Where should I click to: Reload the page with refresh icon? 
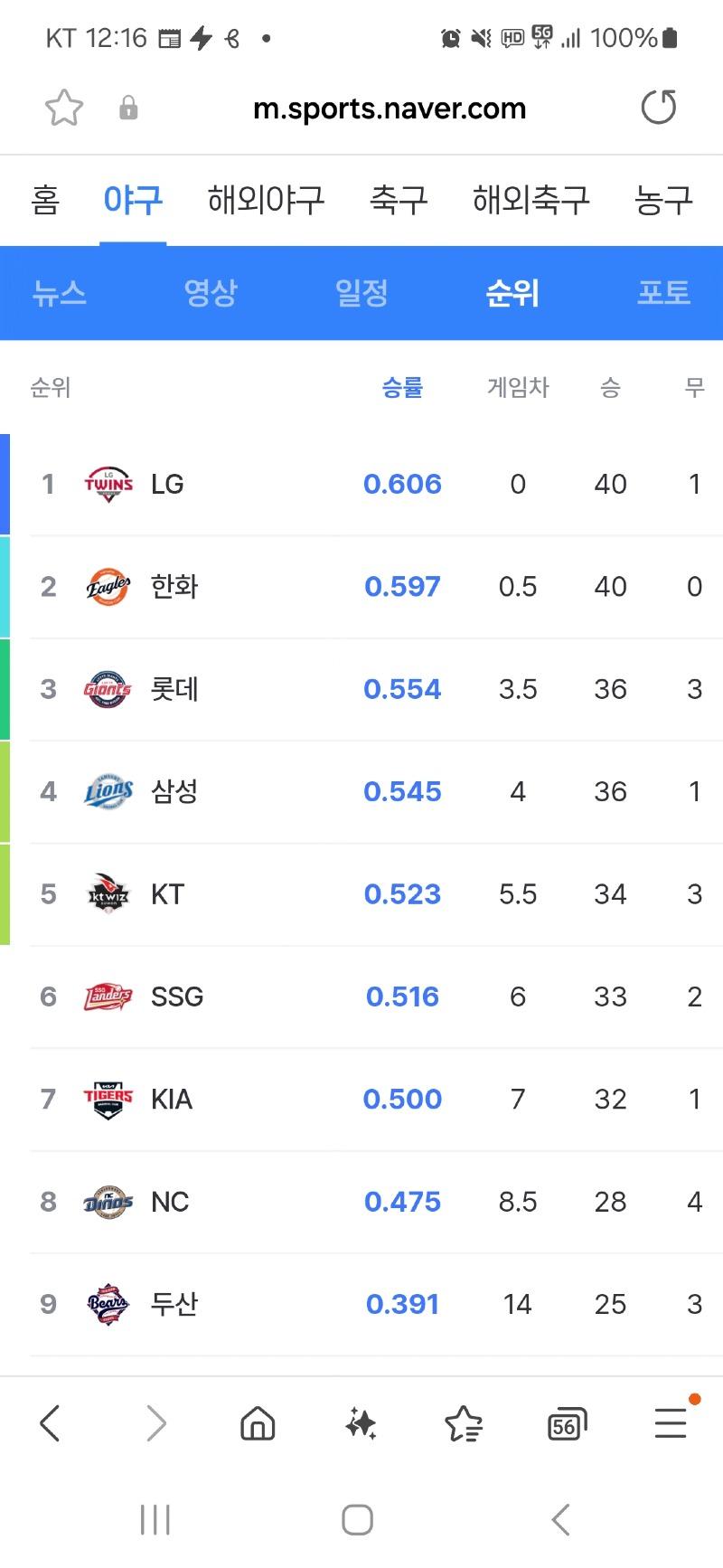659,108
